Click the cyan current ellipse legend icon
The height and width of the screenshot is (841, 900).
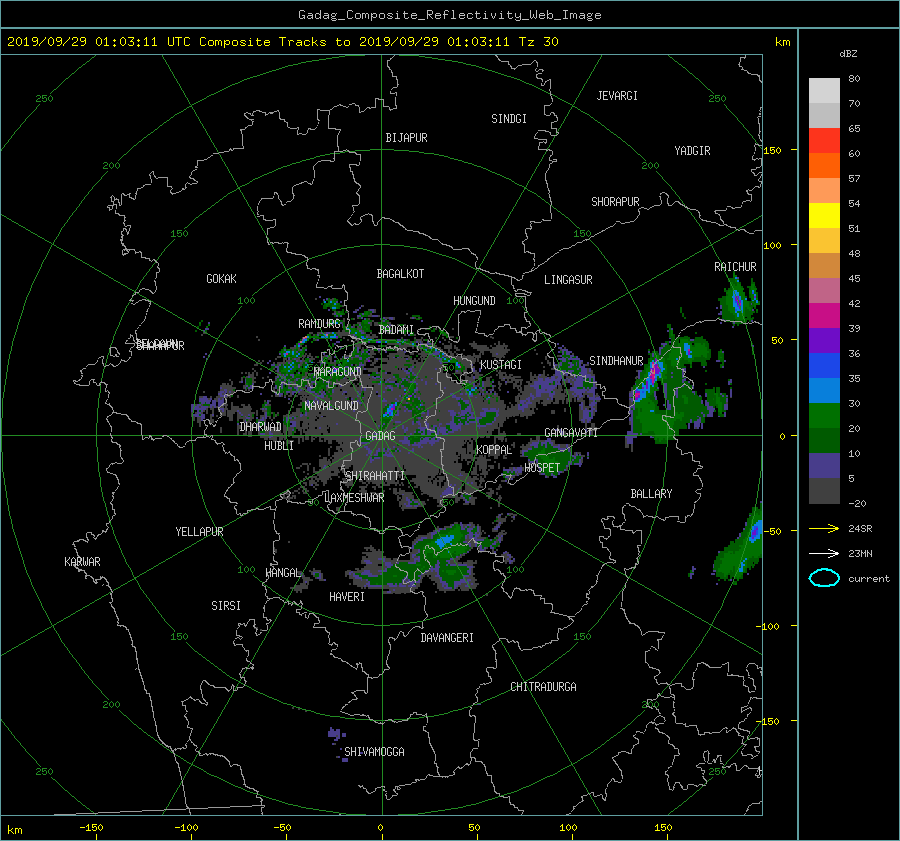coord(824,578)
